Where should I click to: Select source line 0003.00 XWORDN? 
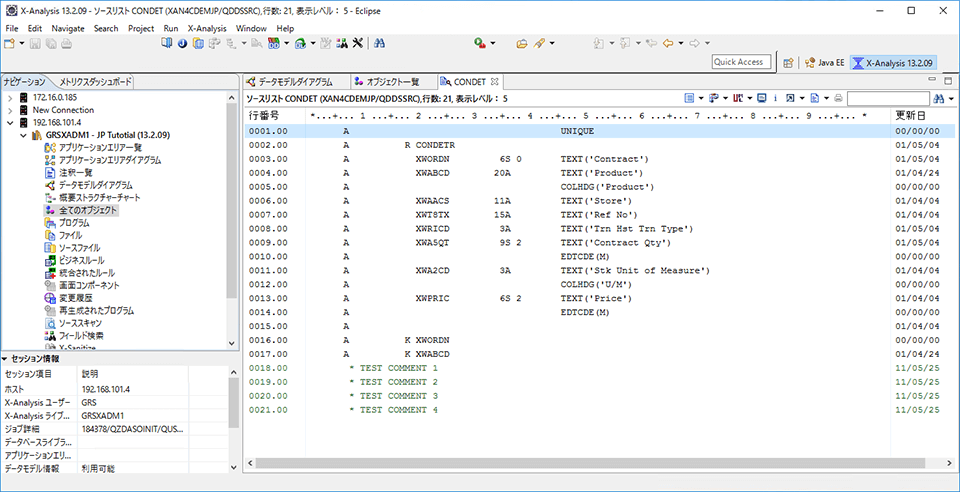click(x=598, y=158)
